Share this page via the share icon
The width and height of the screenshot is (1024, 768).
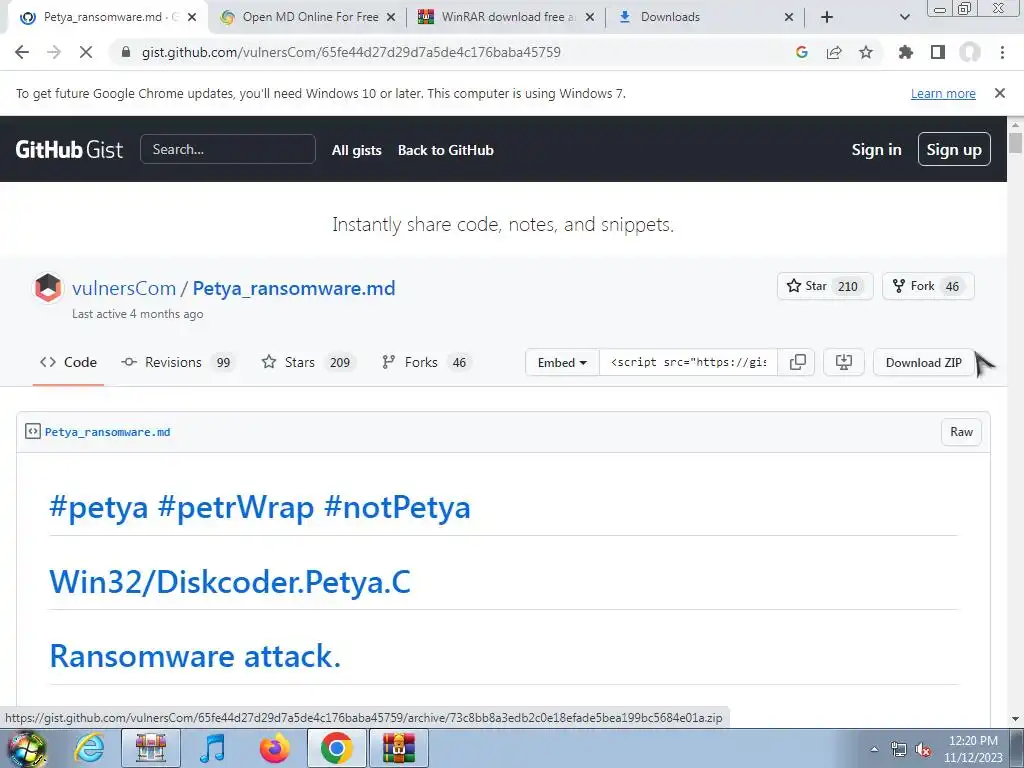(834, 52)
